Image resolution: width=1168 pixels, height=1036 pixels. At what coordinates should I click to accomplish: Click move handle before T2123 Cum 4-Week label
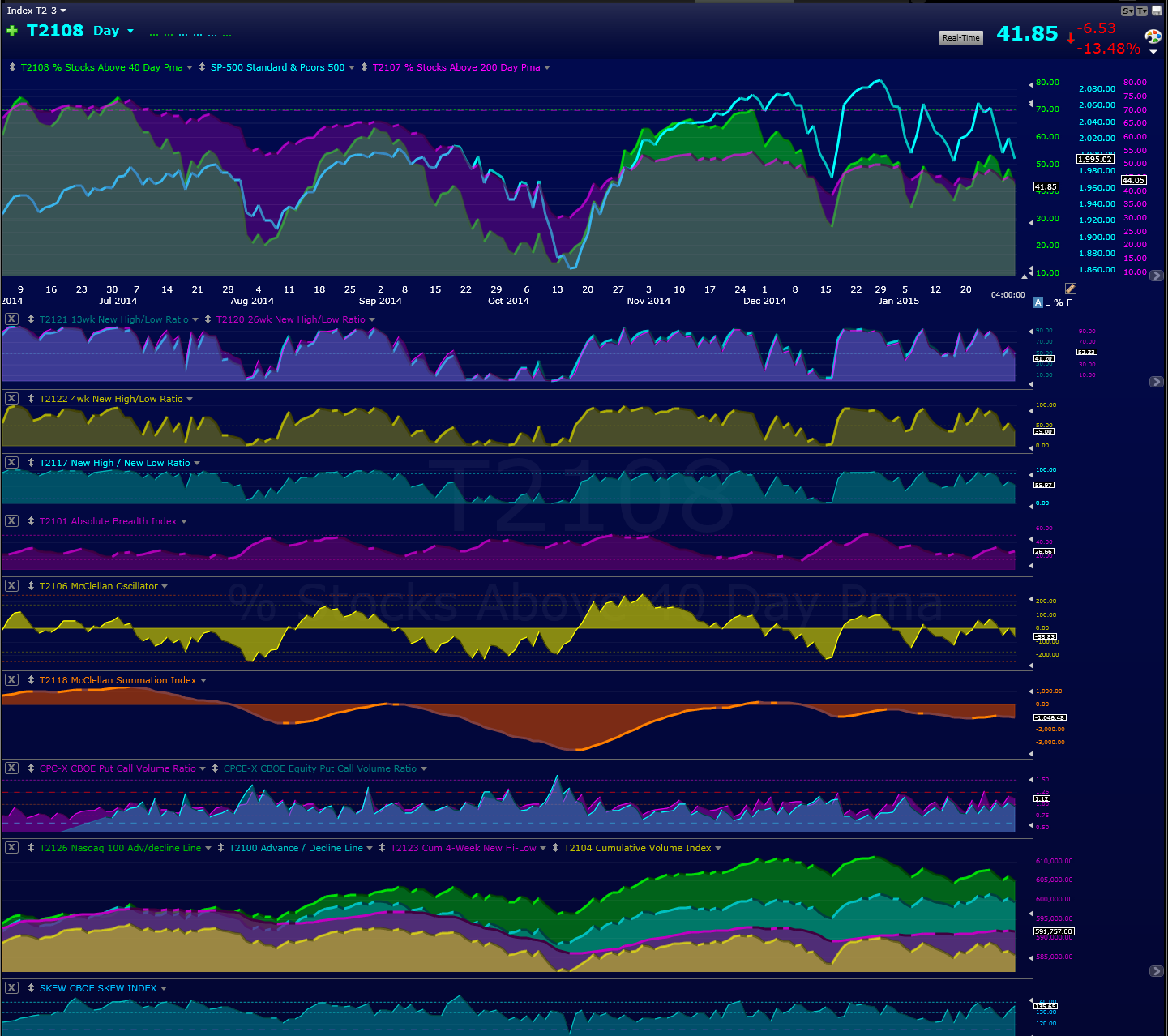tap(382, 848)
